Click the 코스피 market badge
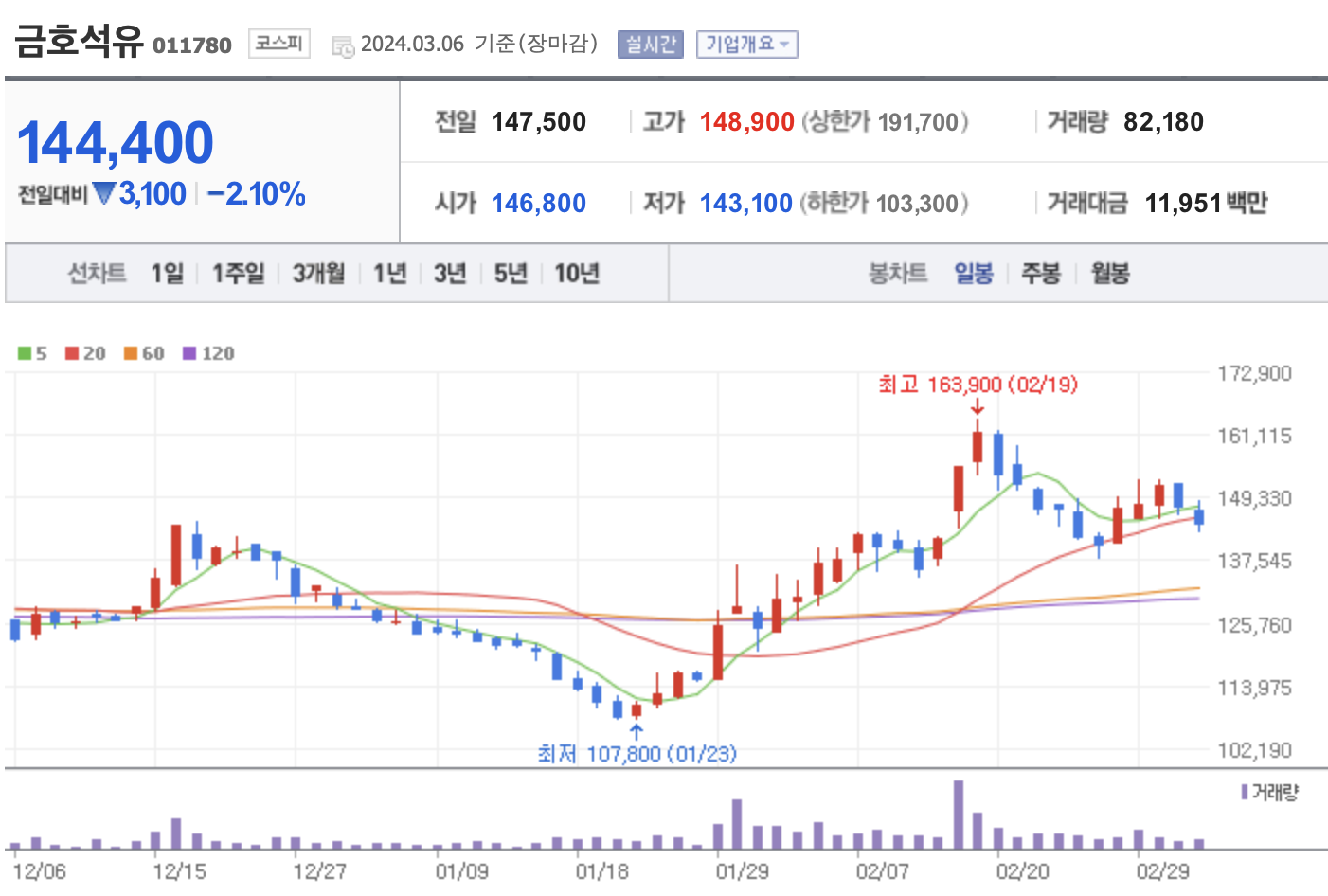 [279, 44]
